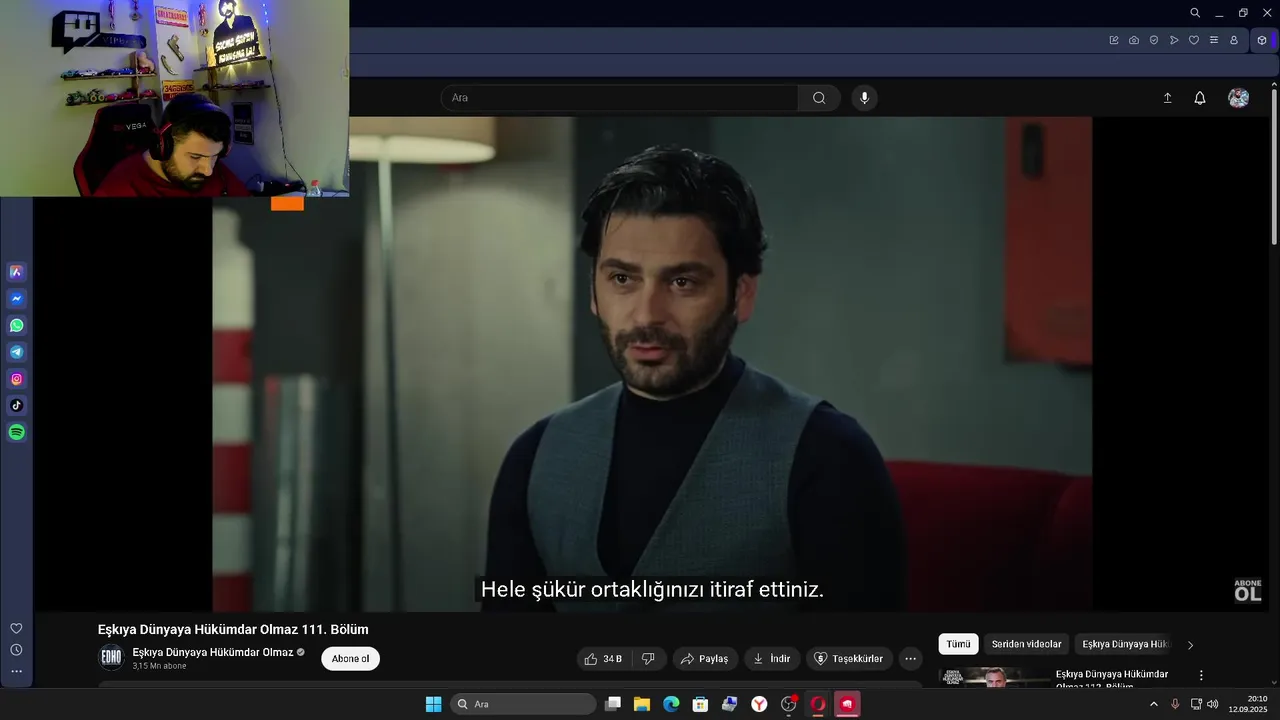
Task: Open YouTube notifications bell
Action: (x=1200, y=98)
